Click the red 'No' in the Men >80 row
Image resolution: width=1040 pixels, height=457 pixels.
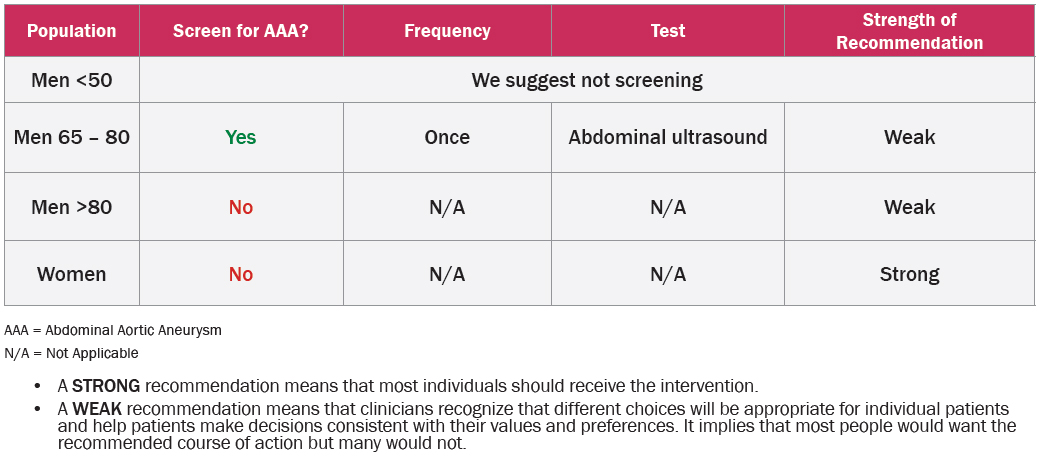point(241,207)
